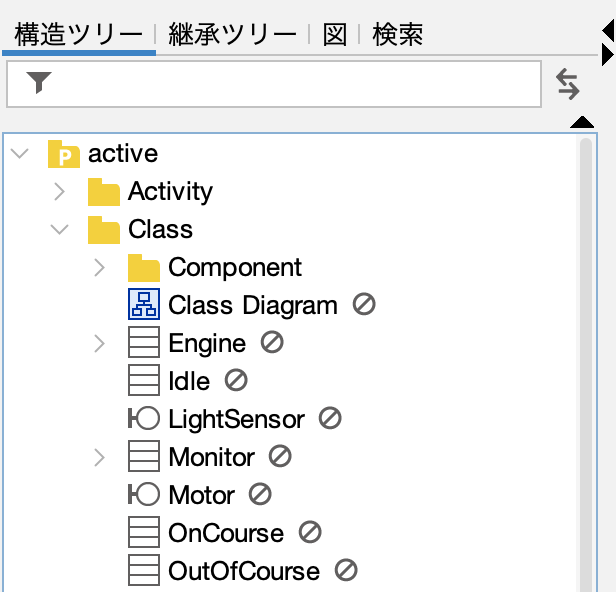This screenshot has width=616, height=592.
Task: Expand the Monitor class node
Action: coord(99,458)
